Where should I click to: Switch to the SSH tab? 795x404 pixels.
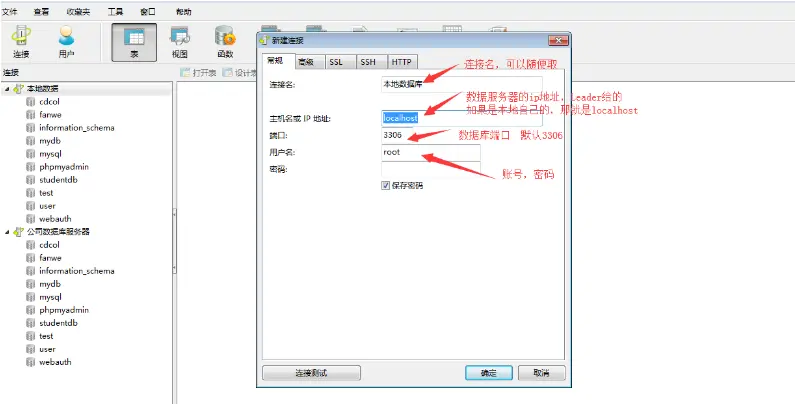click(368, 62)
